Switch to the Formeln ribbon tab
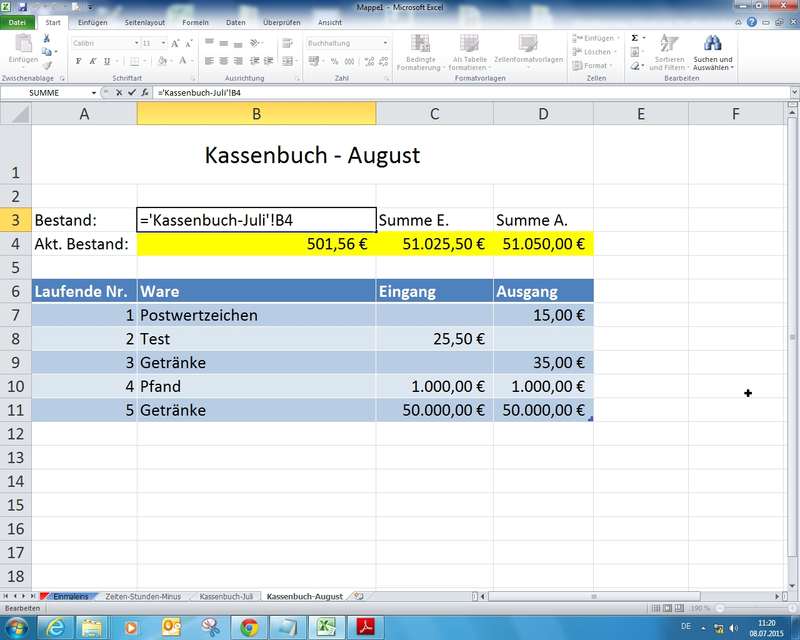Image resolution: width=800 pixels, height=640 pixels. click(195, 22)
